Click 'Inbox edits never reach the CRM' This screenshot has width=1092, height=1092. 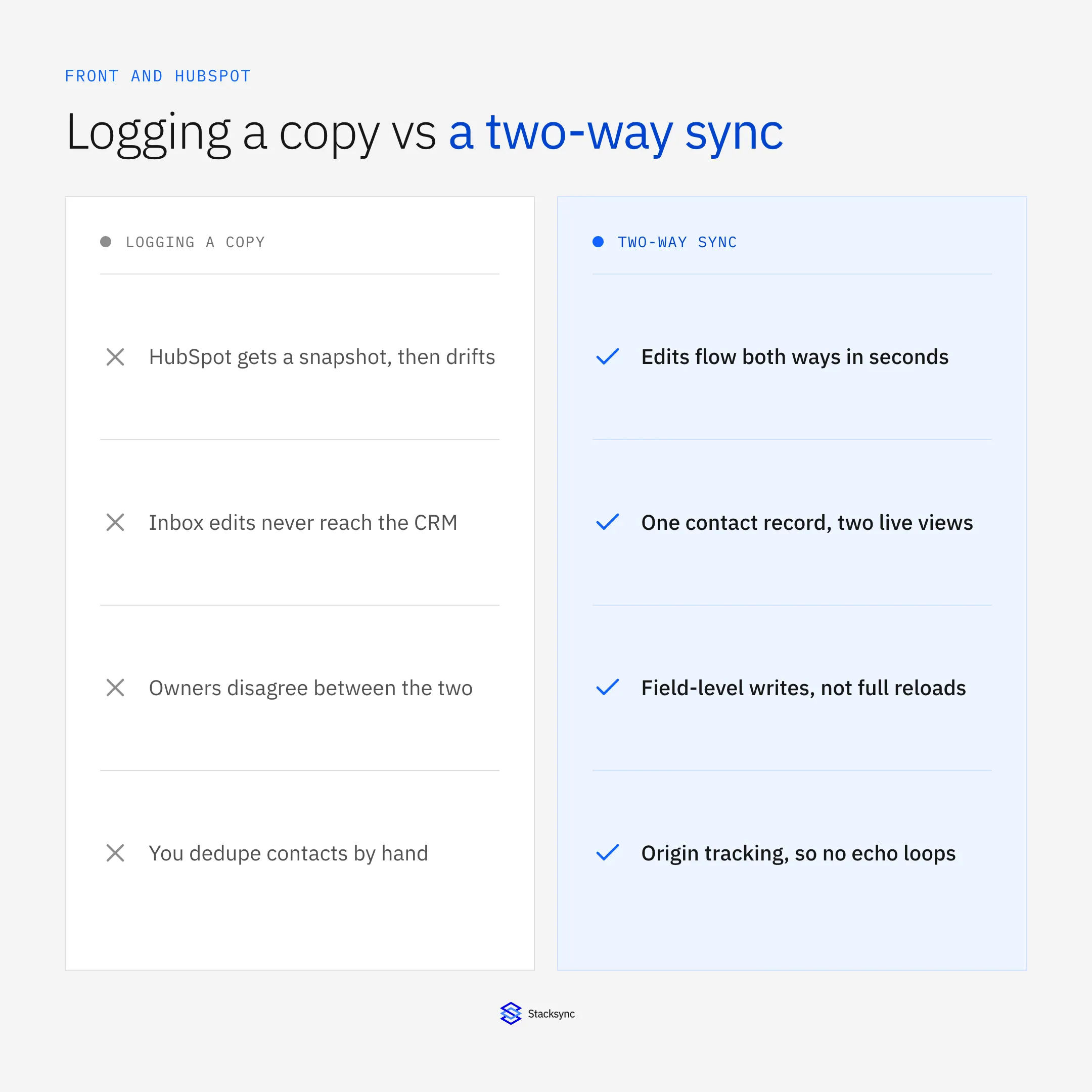click(x=303, y=523)
